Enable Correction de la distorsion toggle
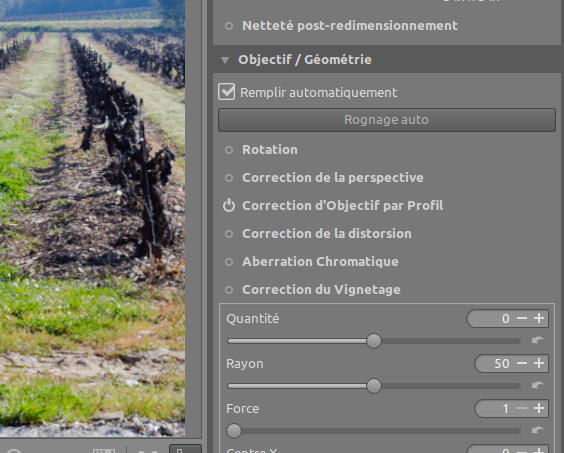This screenshot has height=453, width=564. click(x=229, y=234)
